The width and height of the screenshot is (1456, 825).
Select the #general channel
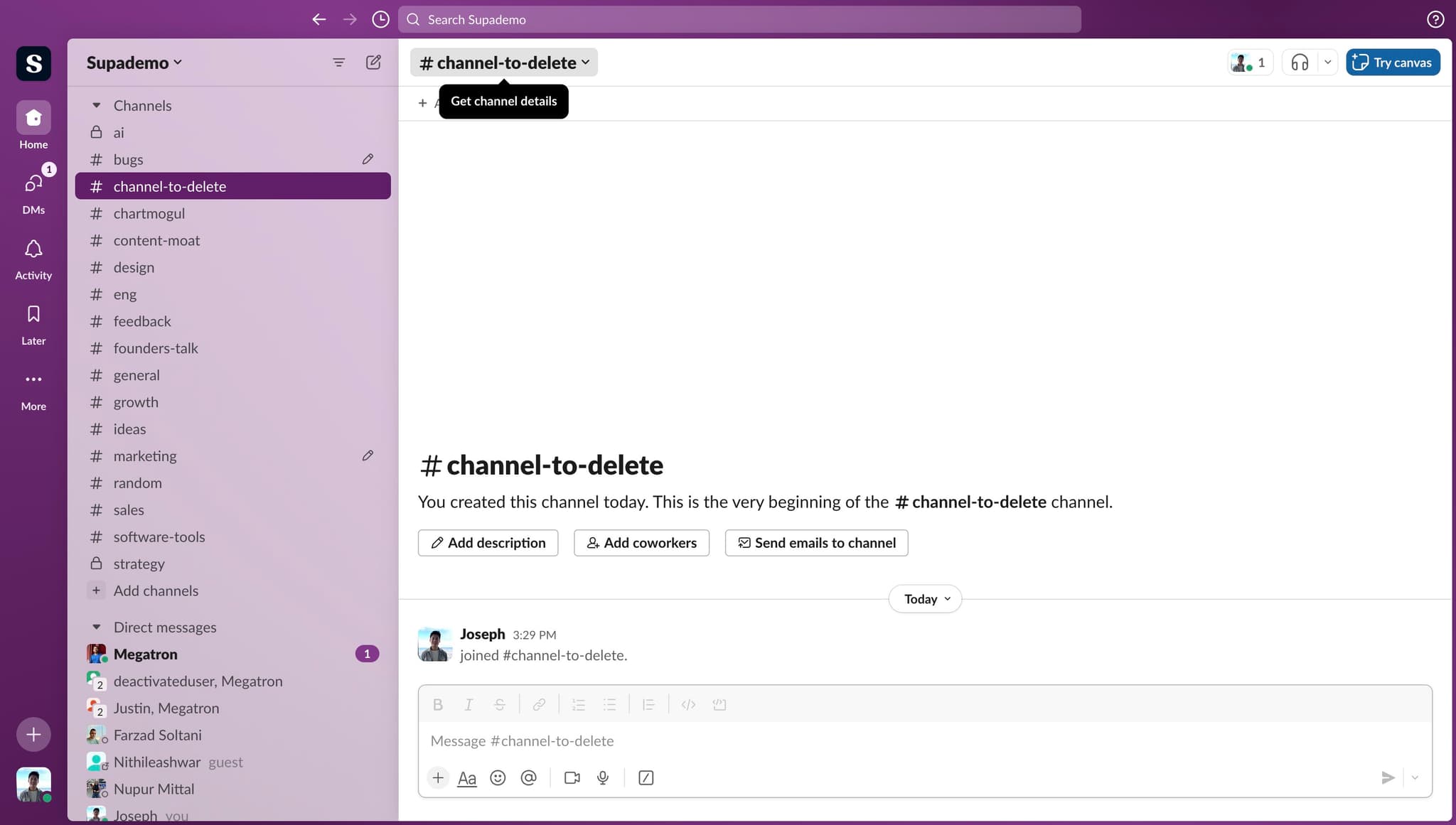pos(136,374)
